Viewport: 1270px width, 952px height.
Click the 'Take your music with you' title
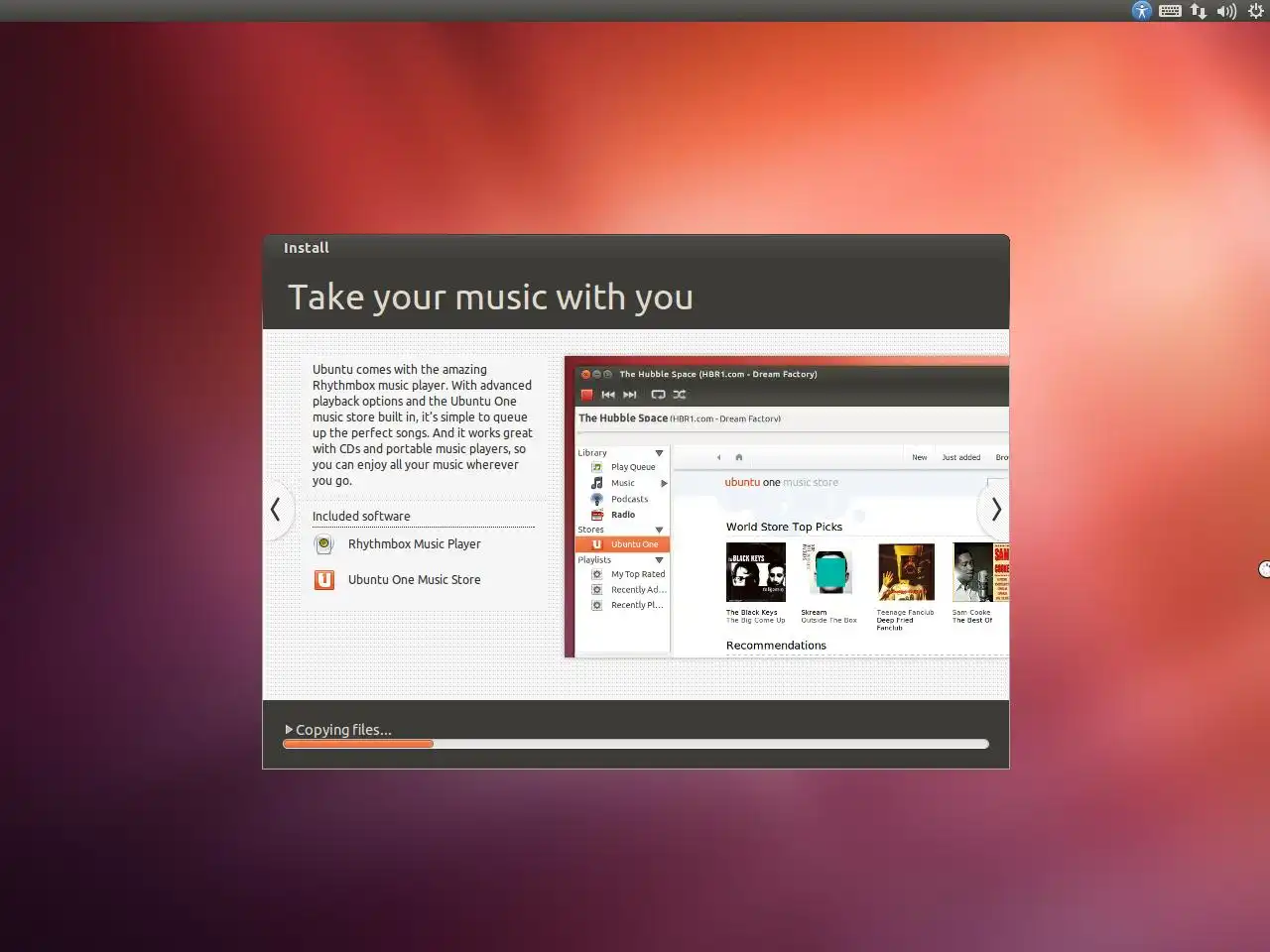(x=490, y=297)
